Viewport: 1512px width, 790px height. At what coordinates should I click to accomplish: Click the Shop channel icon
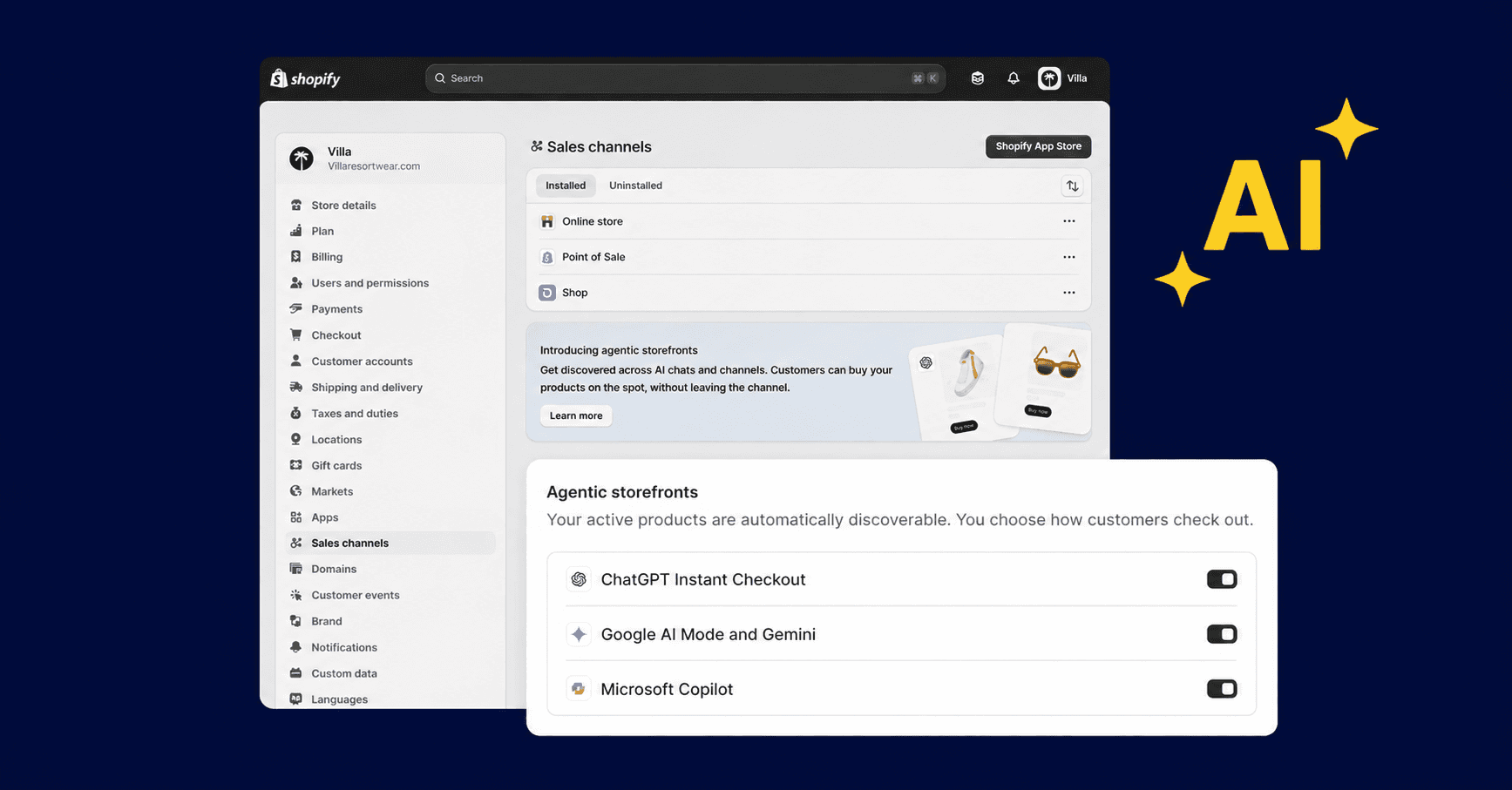(x=546, y=293)
